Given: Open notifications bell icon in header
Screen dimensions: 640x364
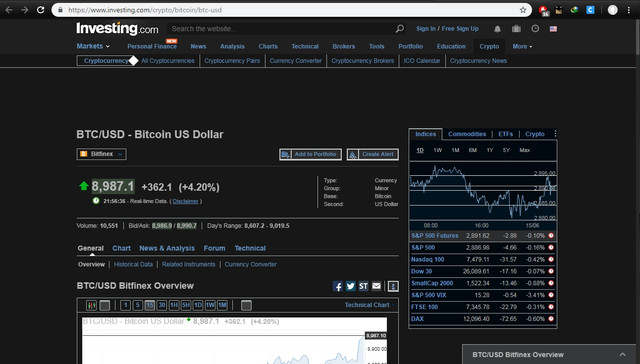Looking at the screenshot, I should 497,29.
